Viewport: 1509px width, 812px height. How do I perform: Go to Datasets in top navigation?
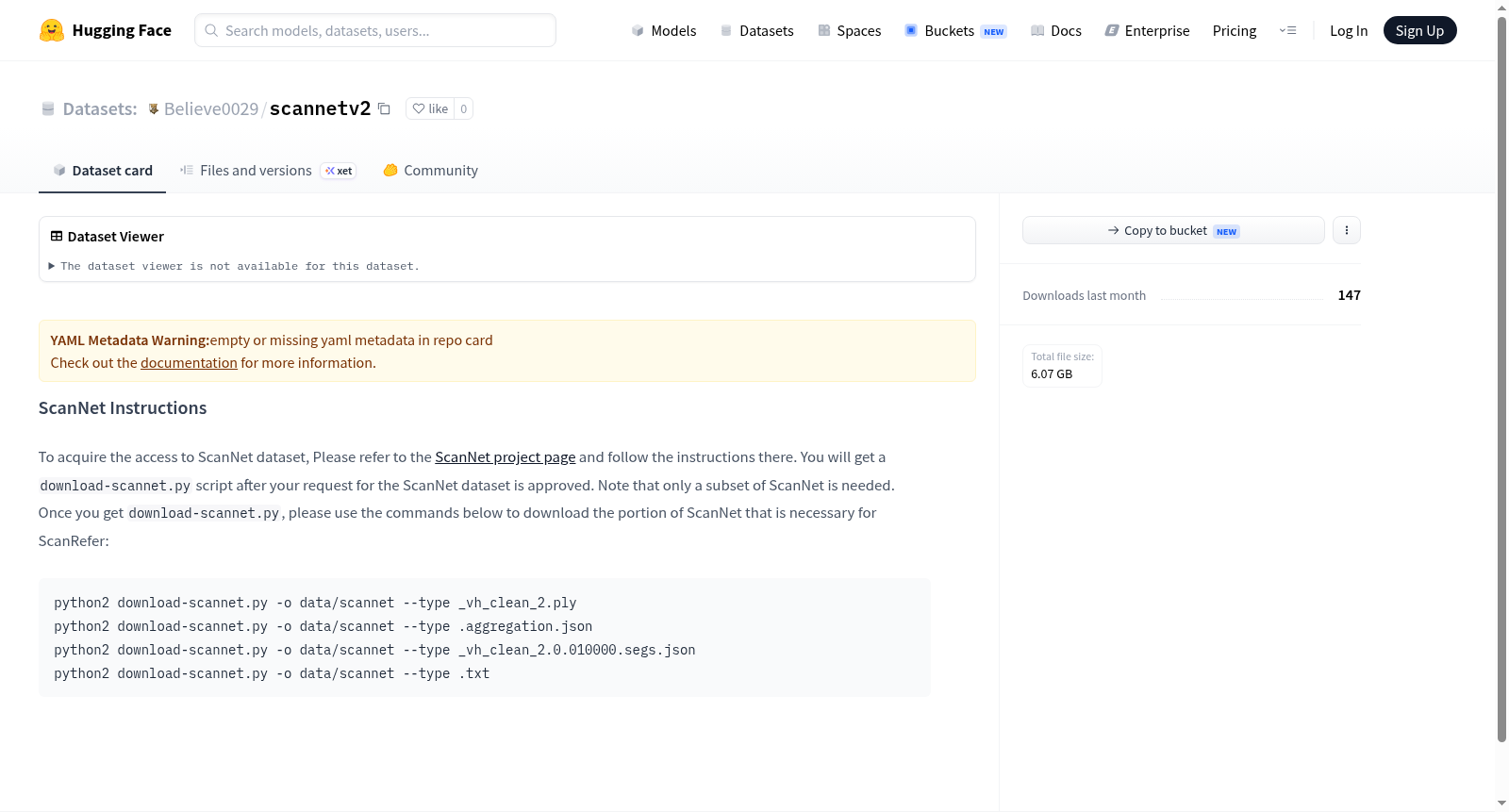coord(757,30)
